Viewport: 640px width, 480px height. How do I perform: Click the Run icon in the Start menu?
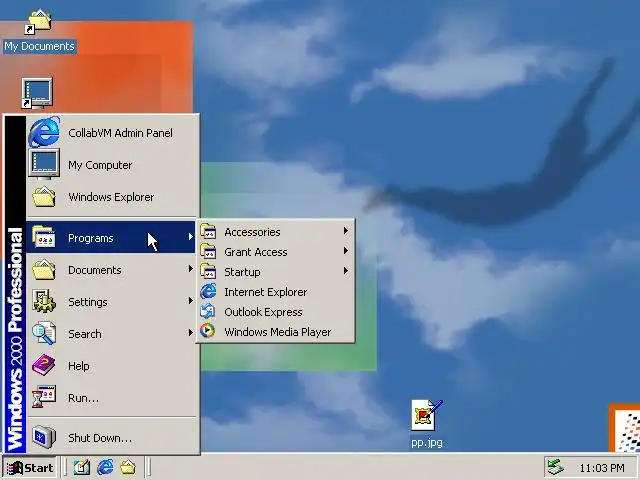[x=44, y=397]
